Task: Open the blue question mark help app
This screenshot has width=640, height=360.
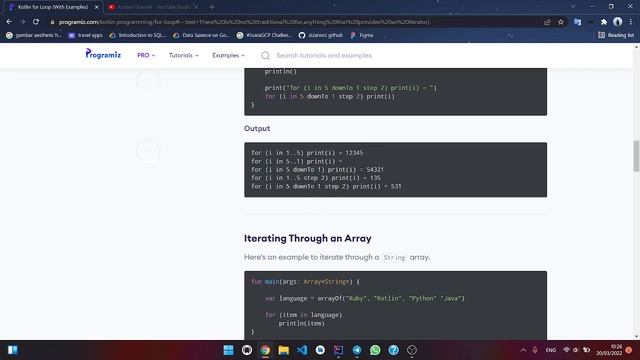Action: click(x=393, y=350)
